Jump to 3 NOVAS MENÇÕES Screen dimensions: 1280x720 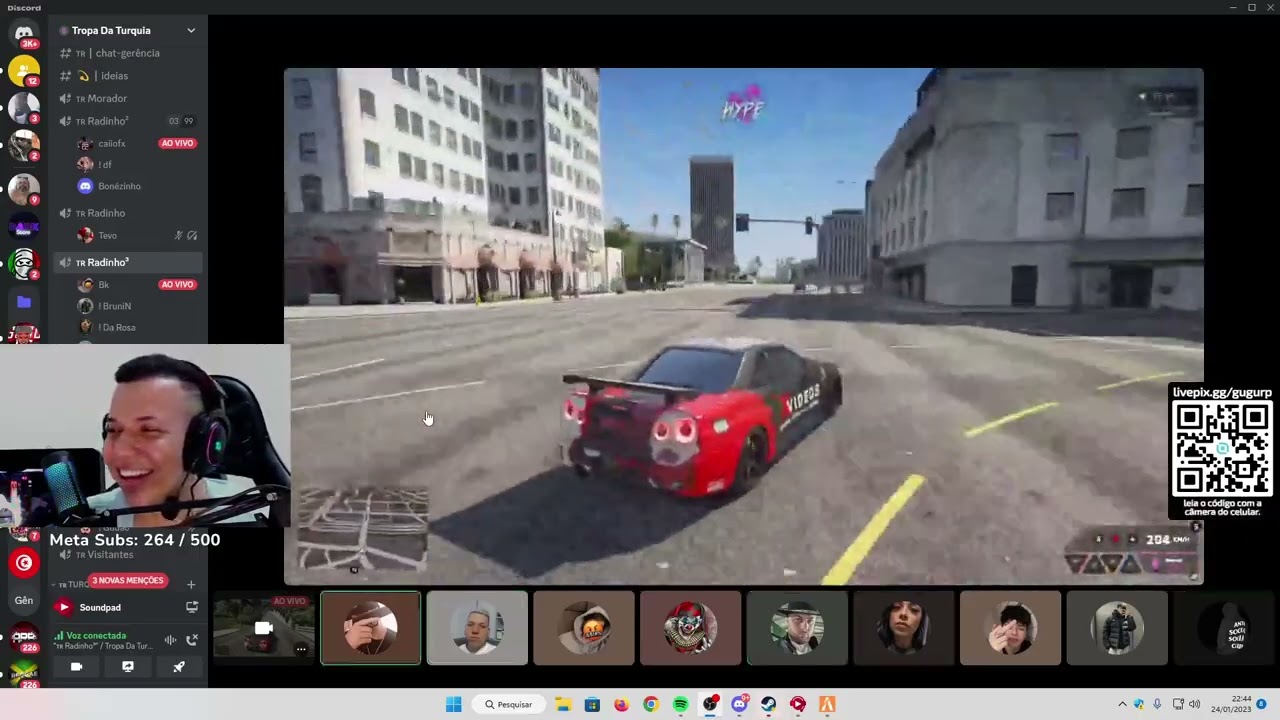(127, 580)
